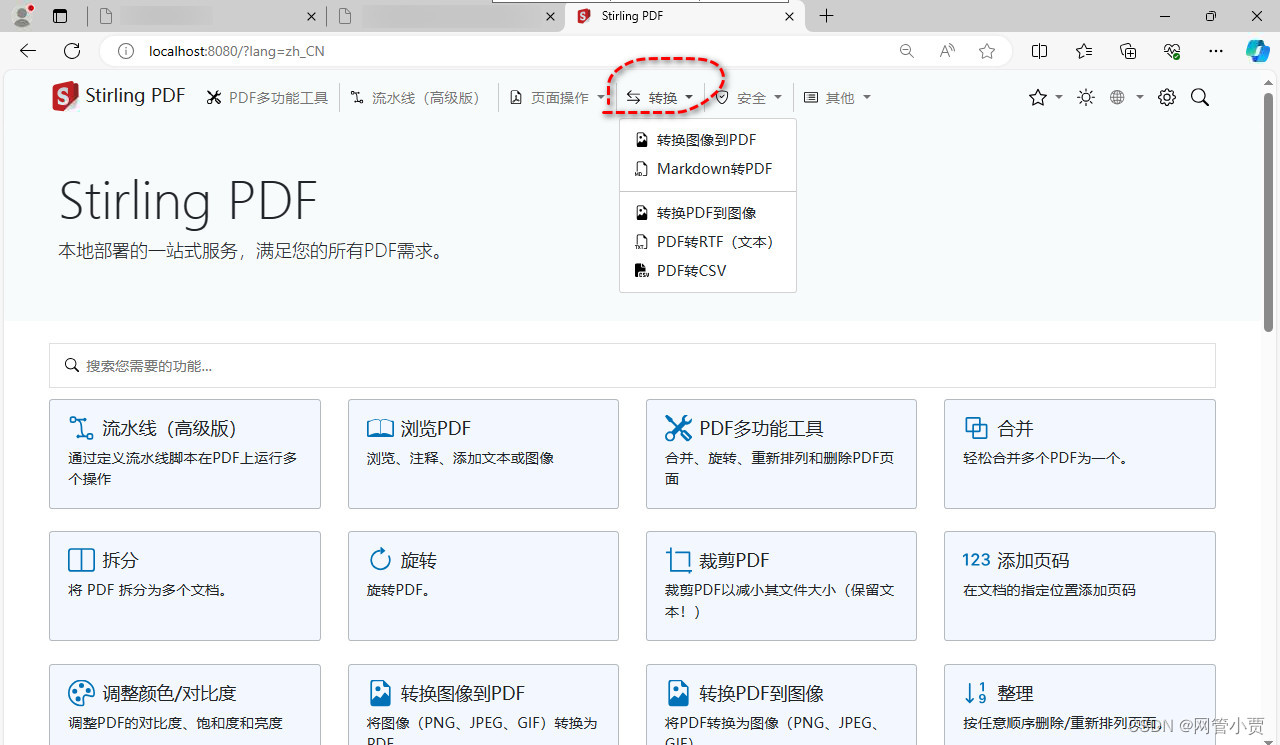
Task: Open 流水线（高级版）in the navbar
Action: [415, 98]
